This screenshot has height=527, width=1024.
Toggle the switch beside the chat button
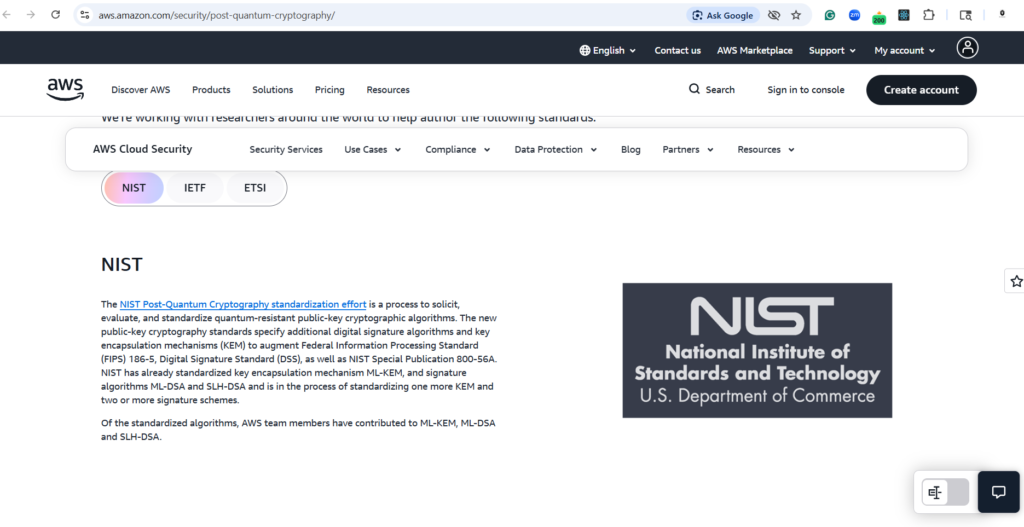(x=945, y=492)
